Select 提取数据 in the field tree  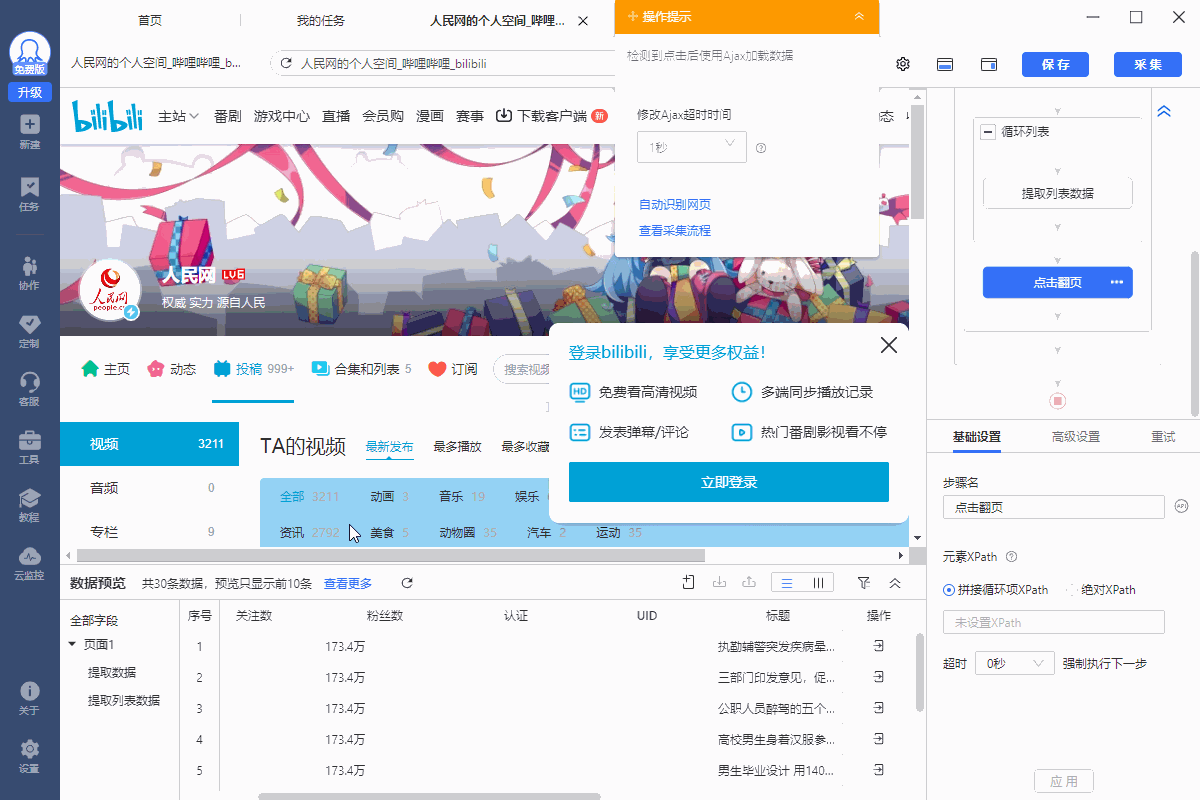pos(112,672)
